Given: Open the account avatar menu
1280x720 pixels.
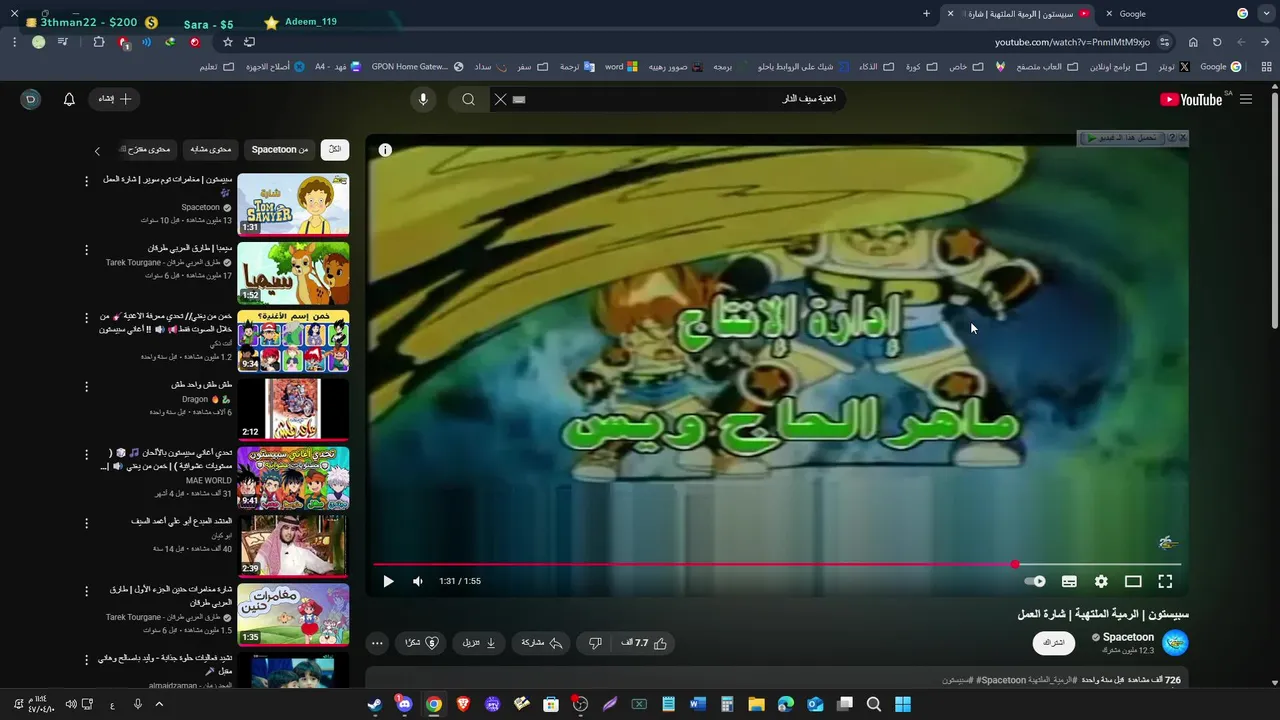Looking at the screenshot, I should (31, 99).
